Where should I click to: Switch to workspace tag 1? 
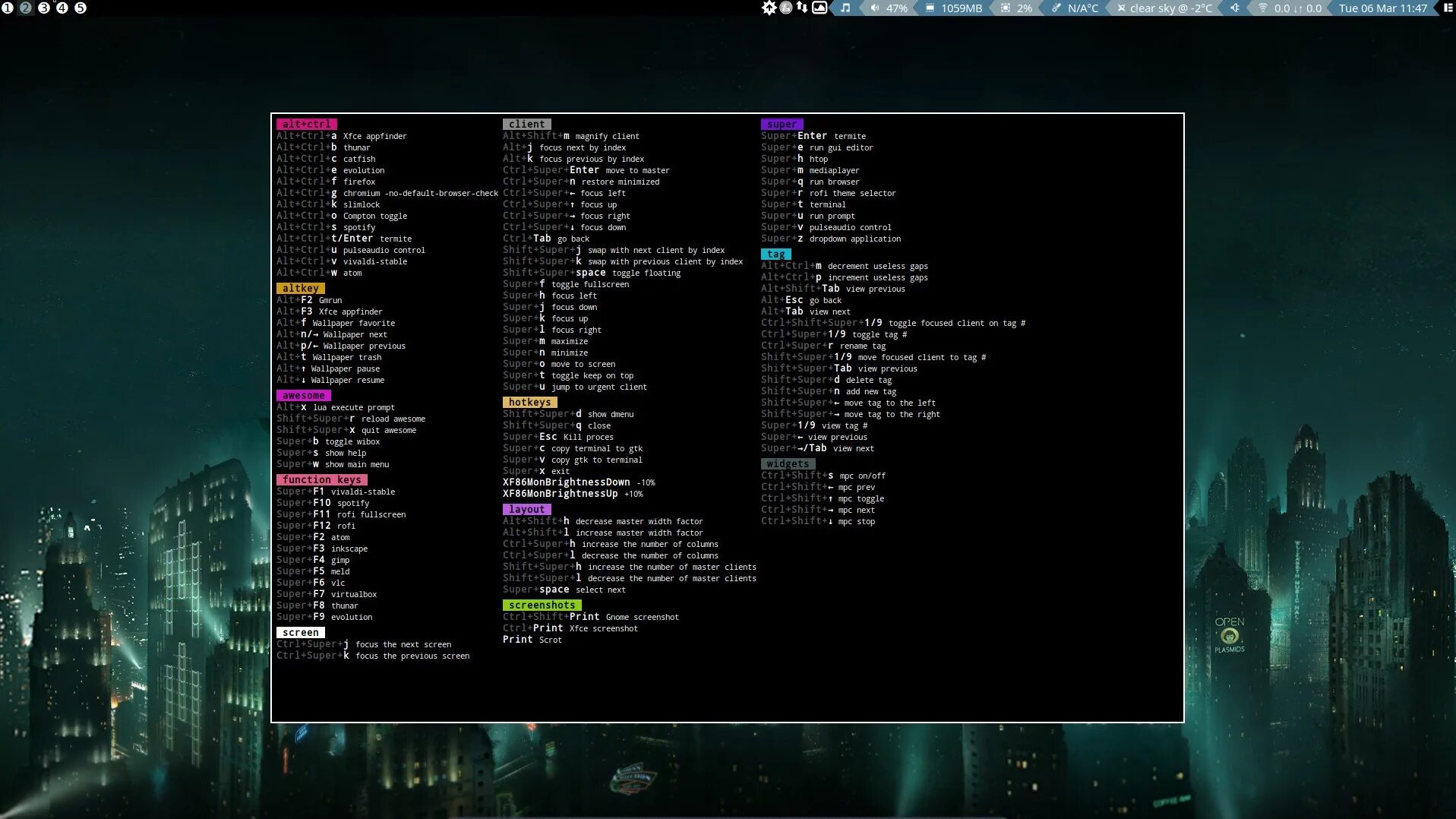click(x=8, y=8)
